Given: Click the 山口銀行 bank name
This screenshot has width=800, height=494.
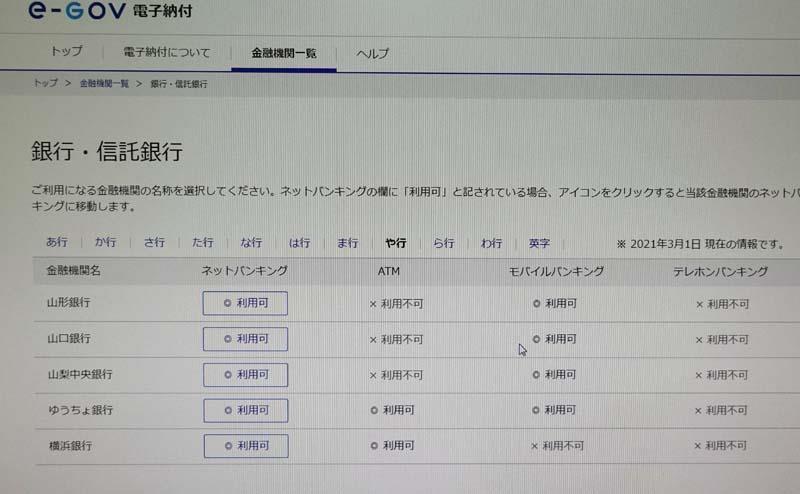Looking at the screenshot, I should click(69, 338).
